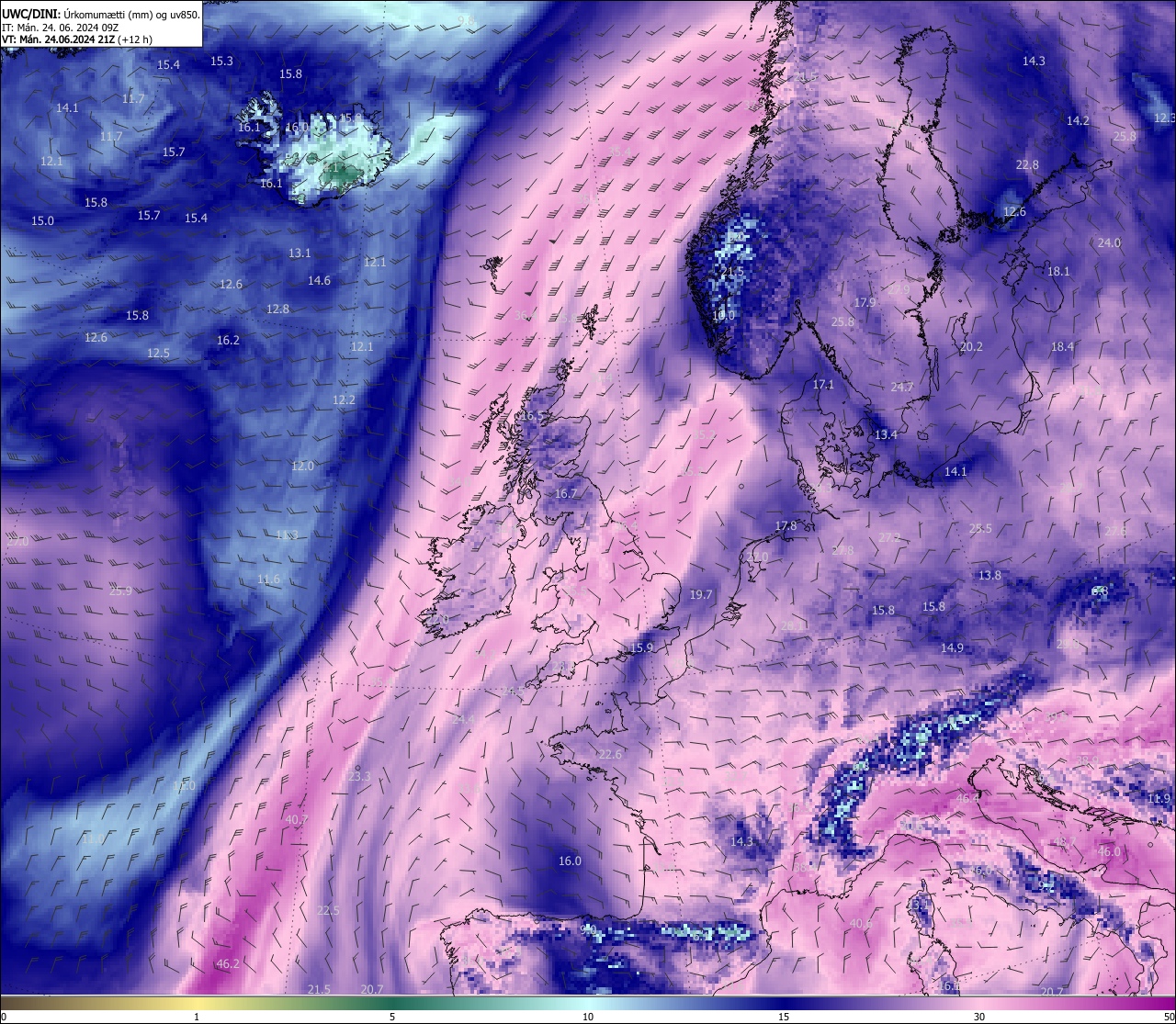Click the 16.2 value label
Image resolution: width=1176 pixels, height=1024 pixels.
[228, 341]
